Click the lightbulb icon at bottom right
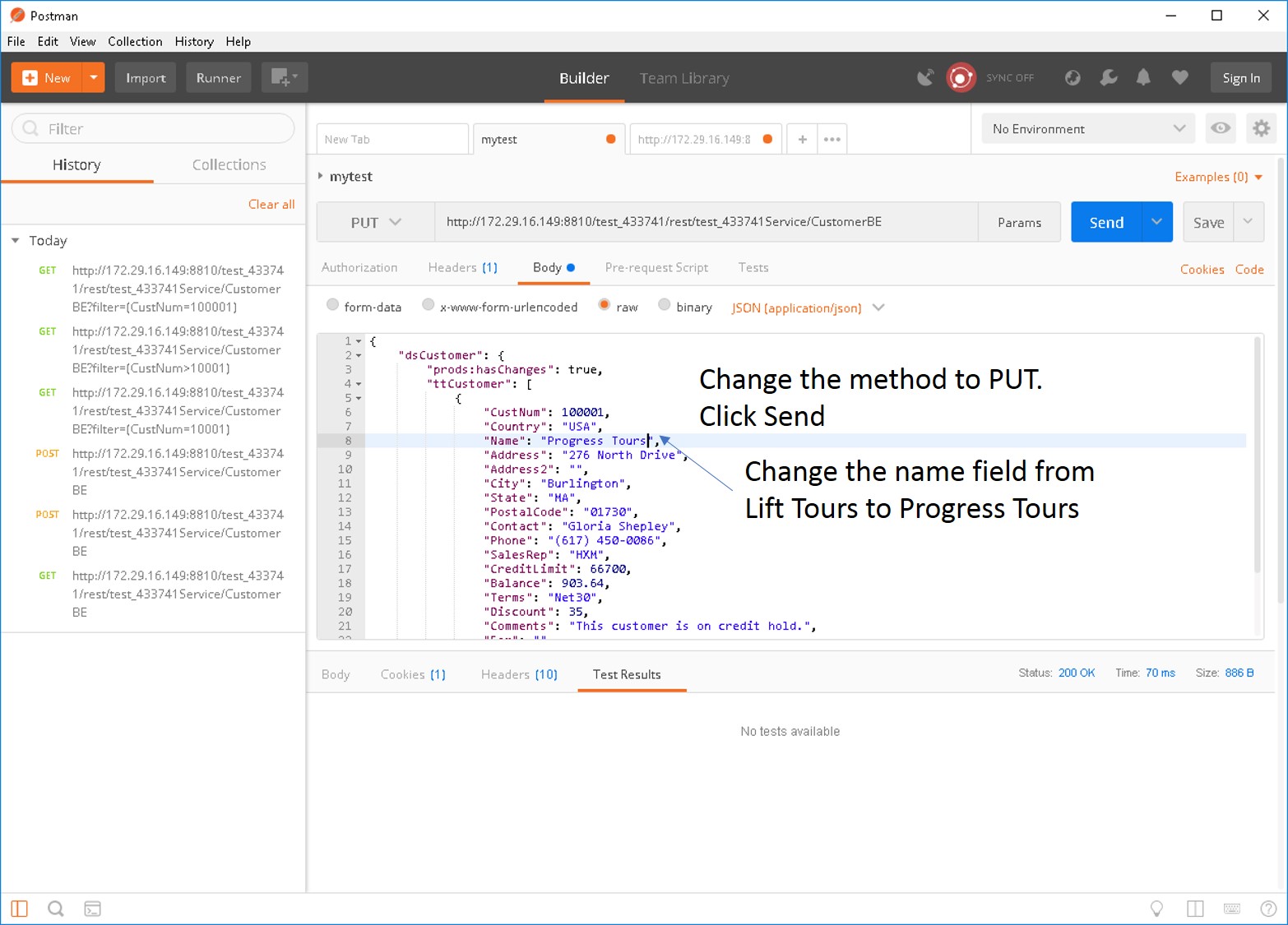Viewport: 1288px width, 925px height. click(1156, 909)
